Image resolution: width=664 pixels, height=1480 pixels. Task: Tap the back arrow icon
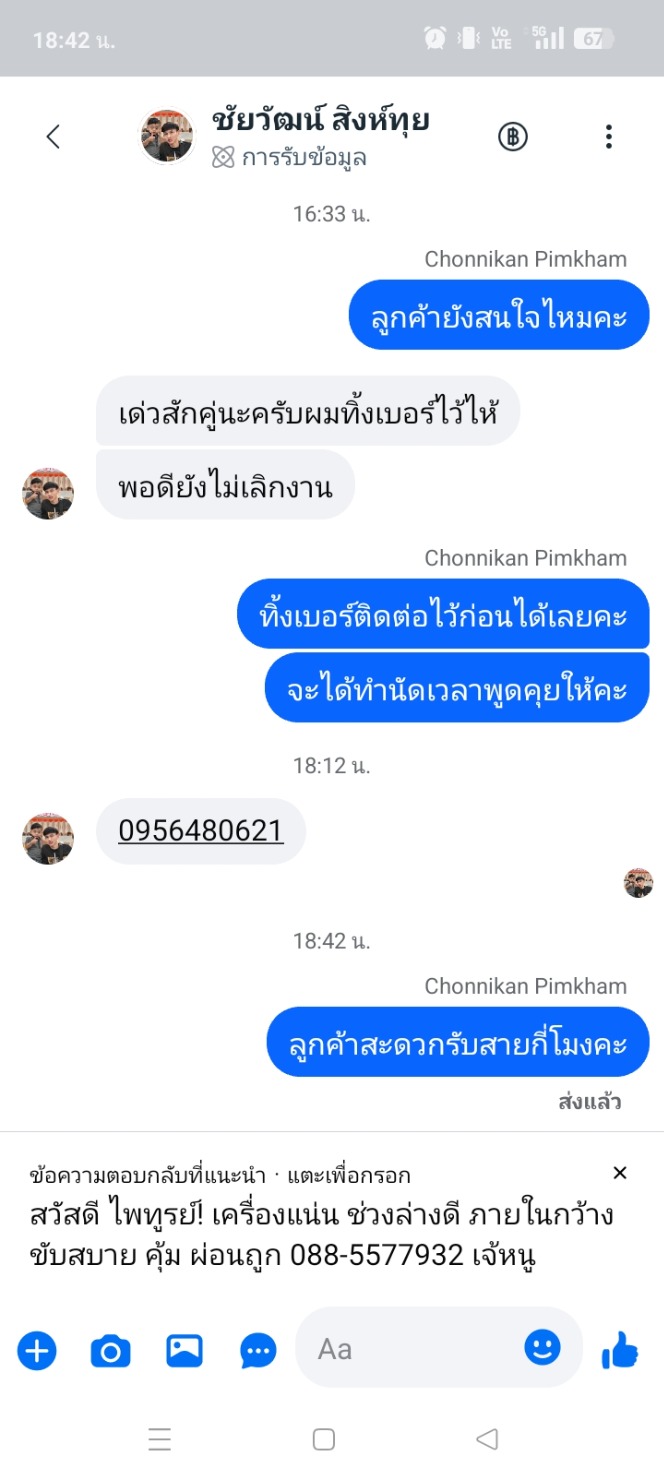(54, 137)
